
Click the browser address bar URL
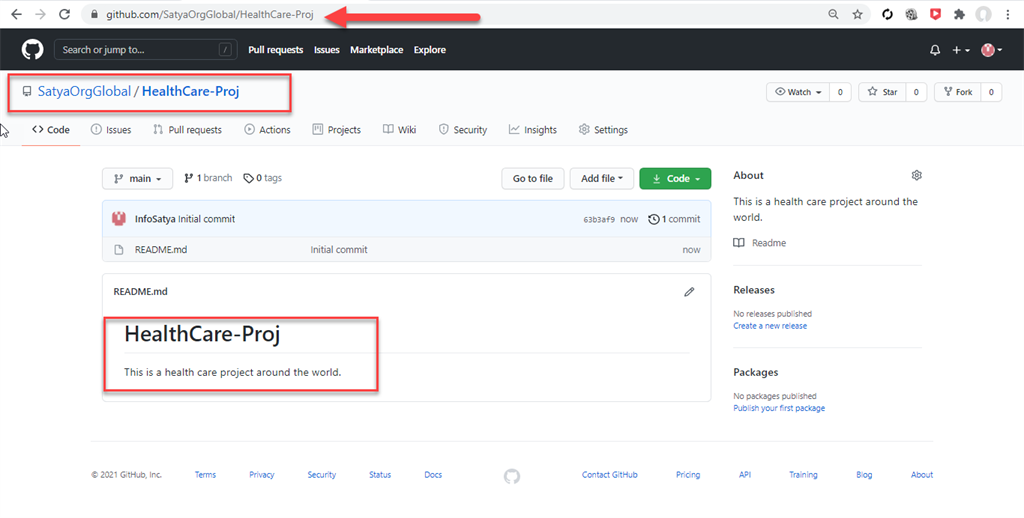pyautogui.click(x=210, y=14)
